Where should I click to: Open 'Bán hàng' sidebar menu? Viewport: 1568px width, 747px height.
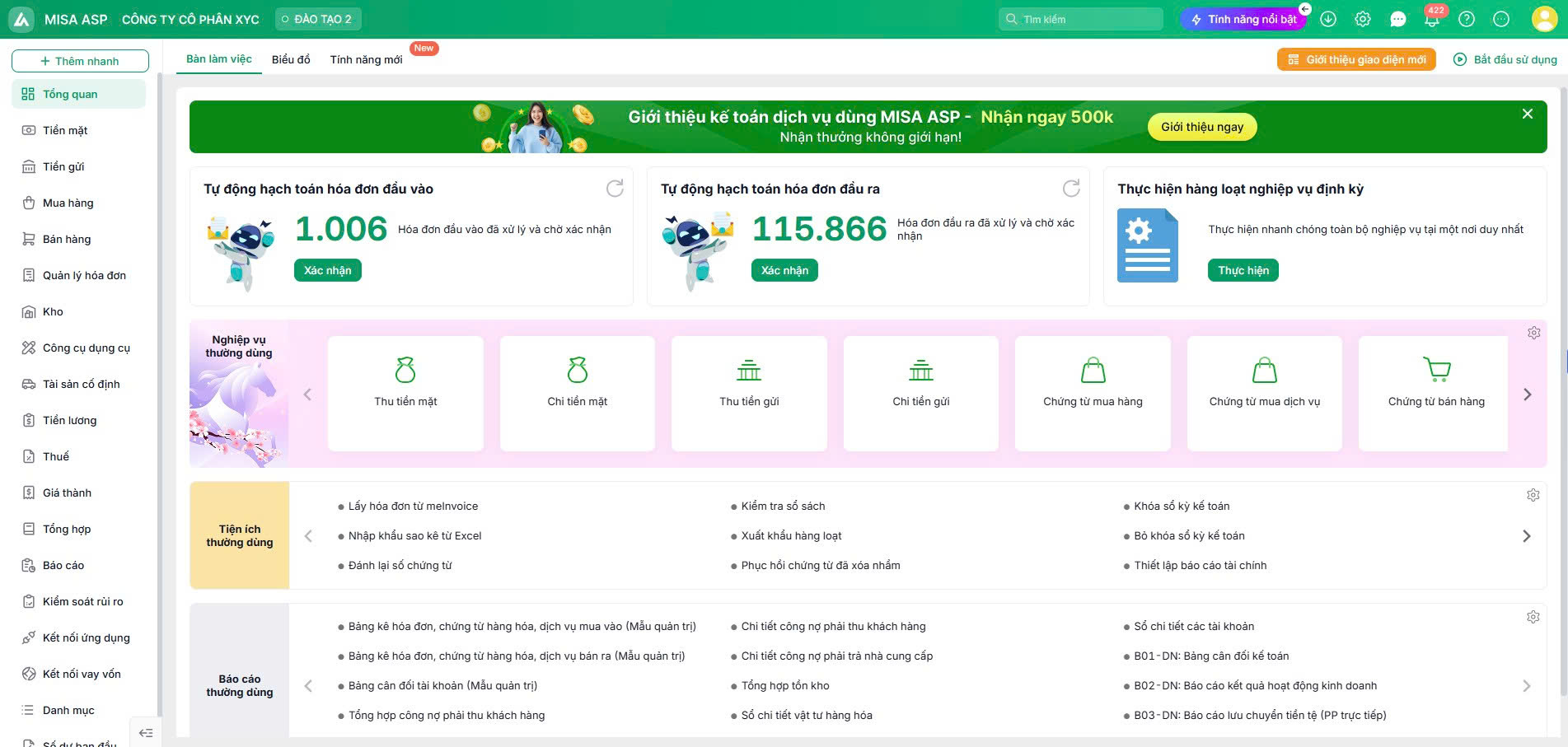[x=79, y=239]
